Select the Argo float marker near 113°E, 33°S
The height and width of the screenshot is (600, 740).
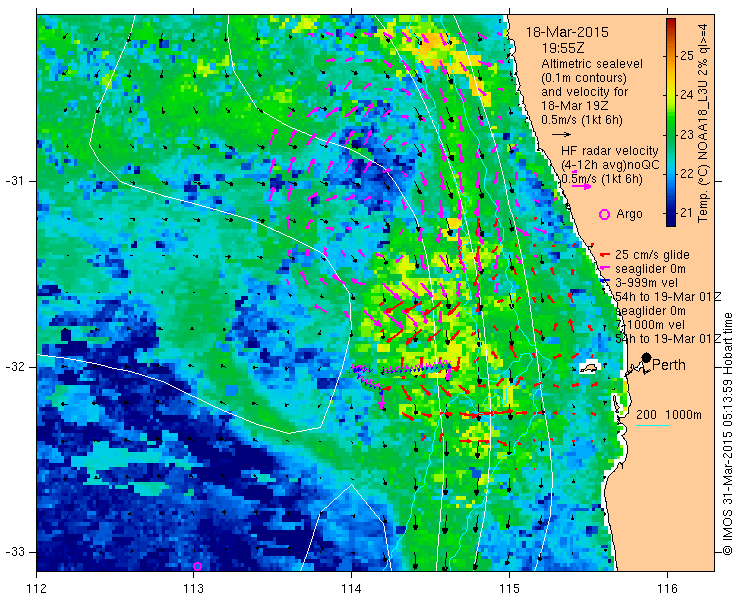(x=197, y=566)
